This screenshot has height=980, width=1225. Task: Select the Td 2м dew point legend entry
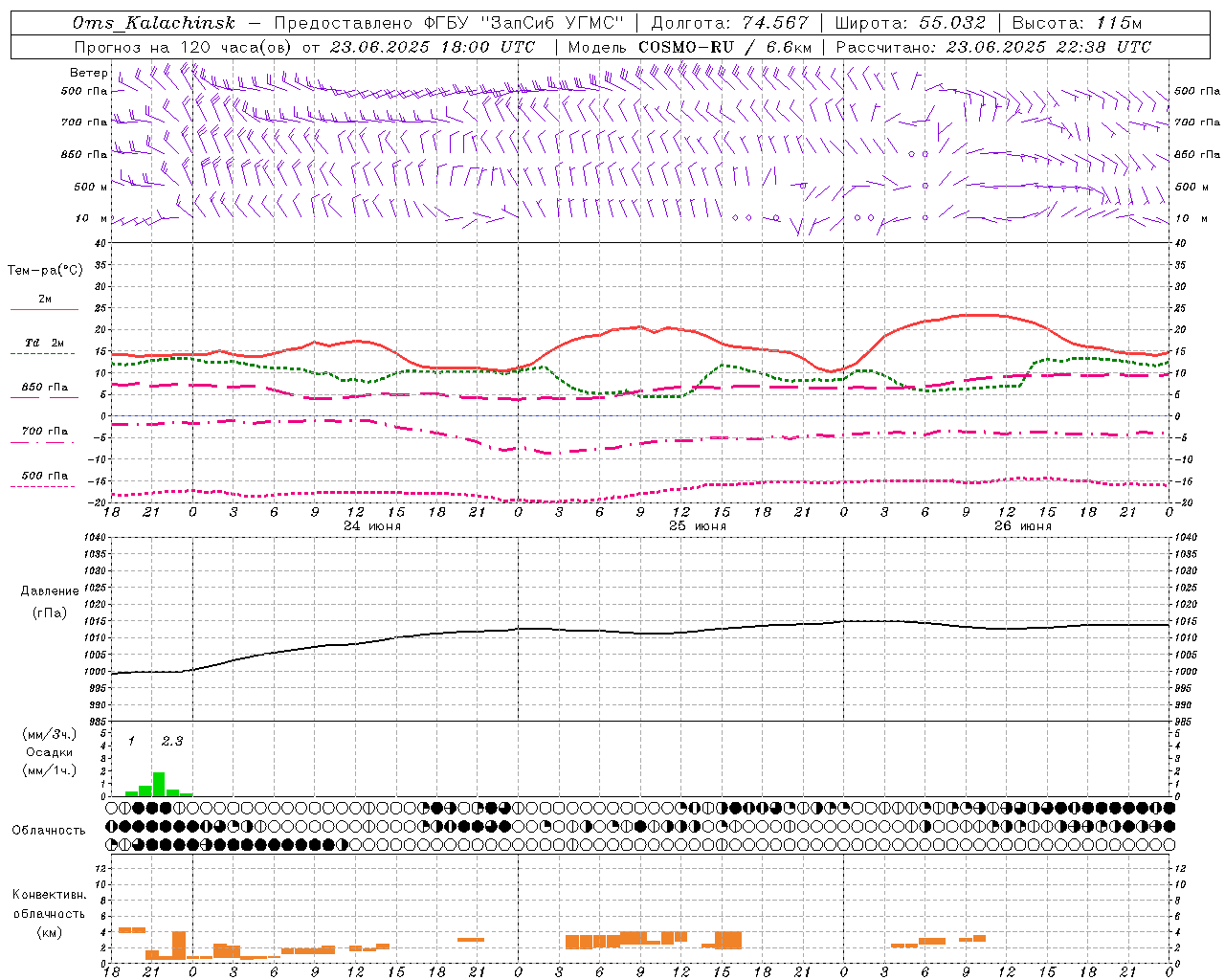(44, 346)
